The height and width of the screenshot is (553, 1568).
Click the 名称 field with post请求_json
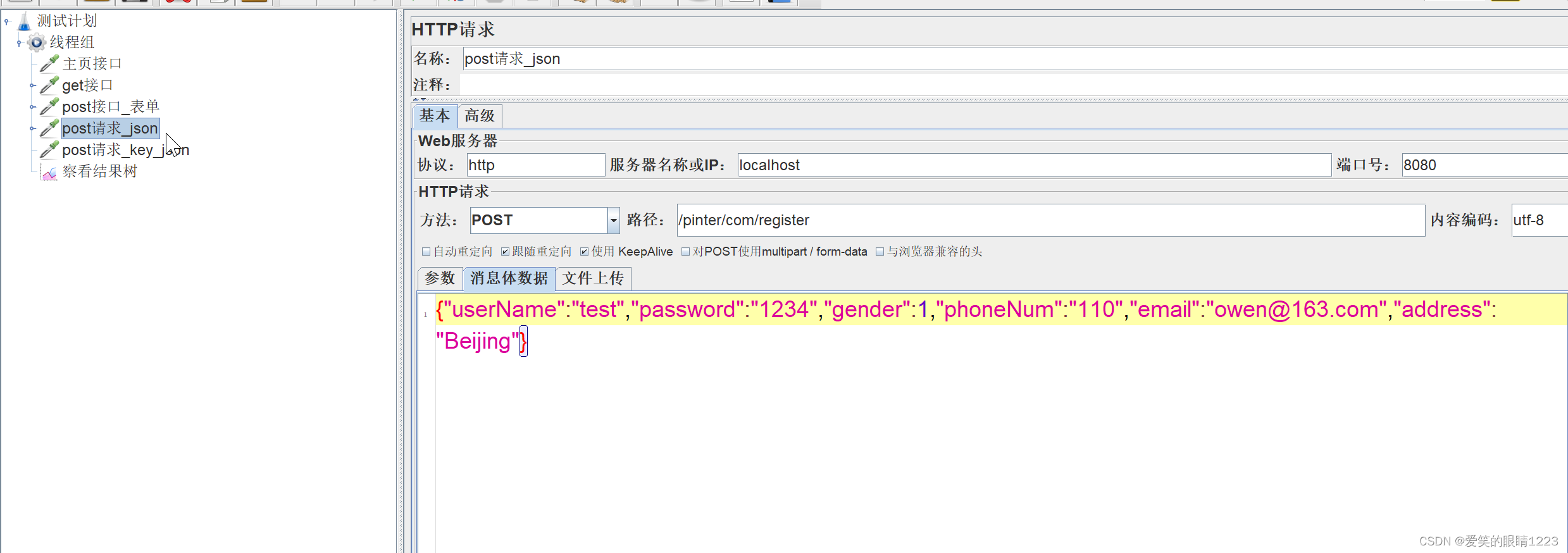pos(1015,59)
